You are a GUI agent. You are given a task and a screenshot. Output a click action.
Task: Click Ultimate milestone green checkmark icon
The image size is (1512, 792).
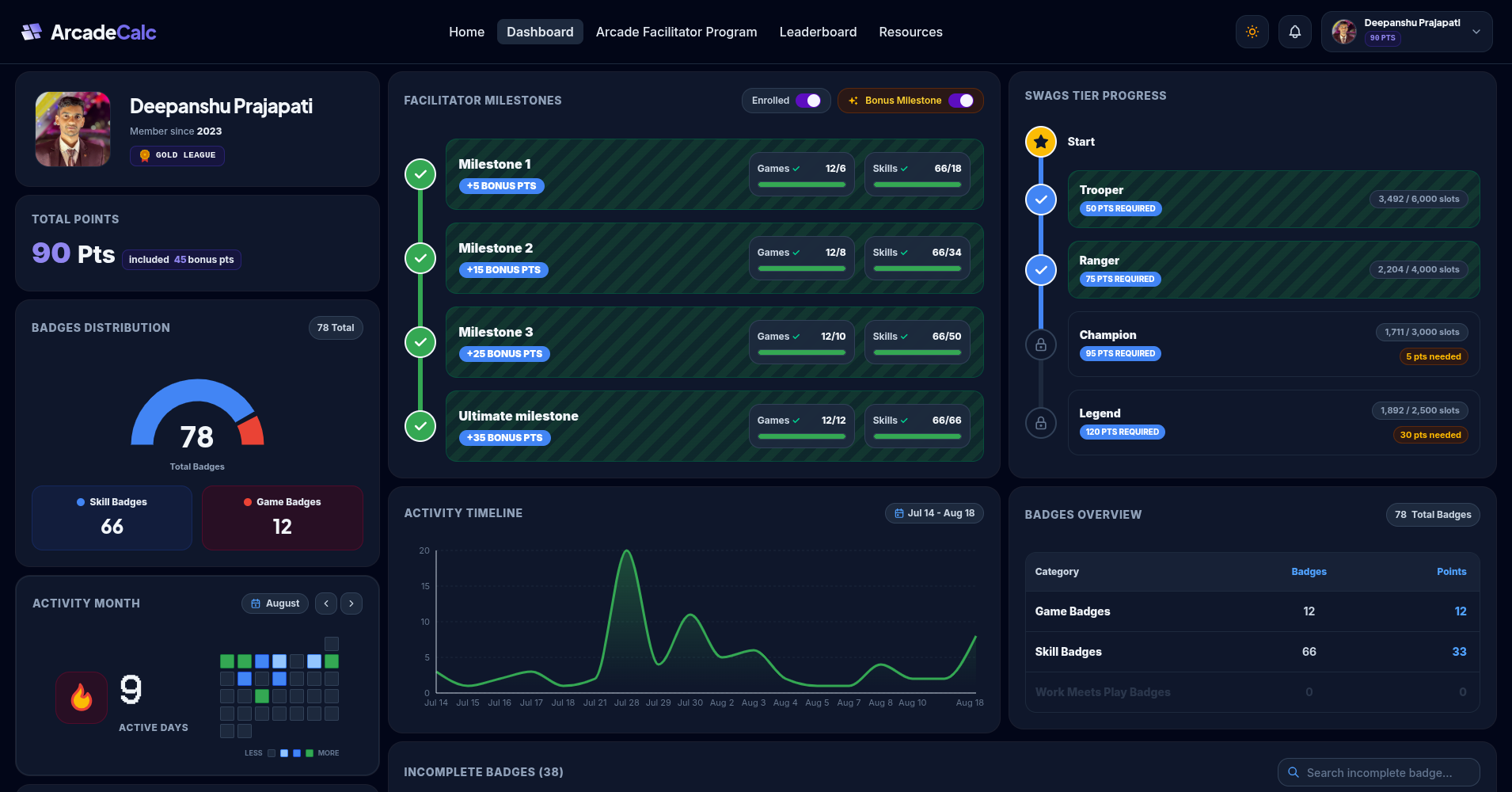(x=420, y=426)
